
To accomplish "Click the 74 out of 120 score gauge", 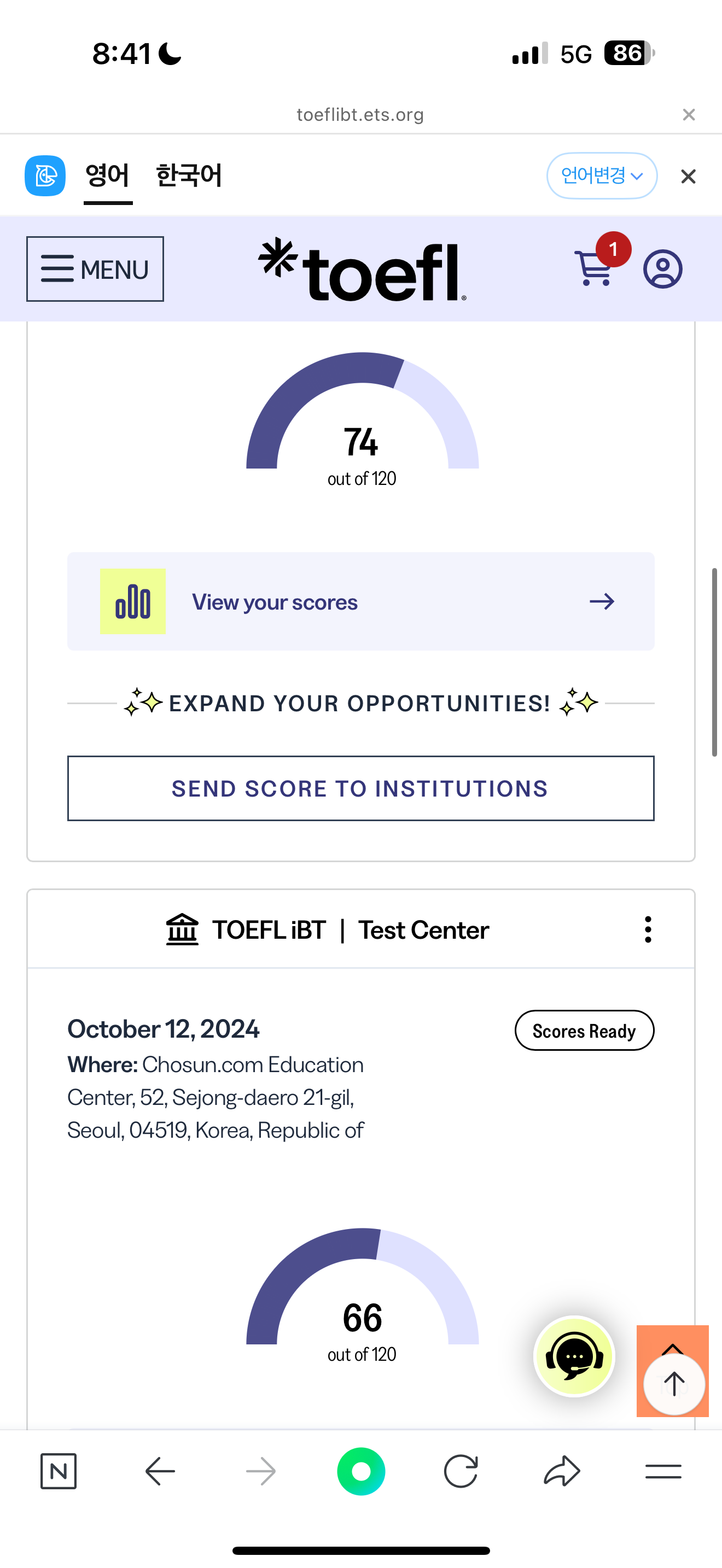I will pyautogui.click(x=362, y=426).
